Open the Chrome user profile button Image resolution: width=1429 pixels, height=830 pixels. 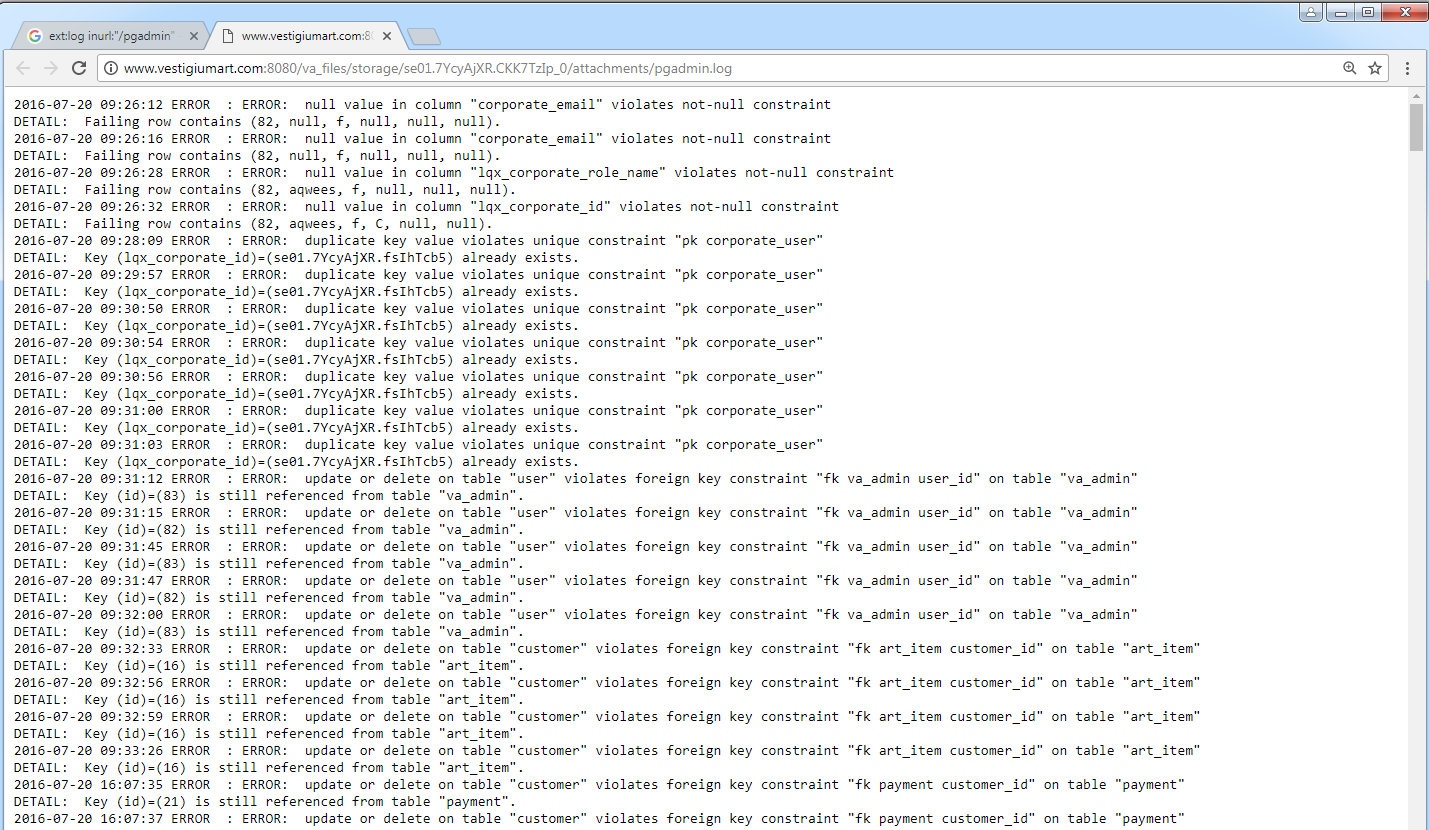[1311, 12]
